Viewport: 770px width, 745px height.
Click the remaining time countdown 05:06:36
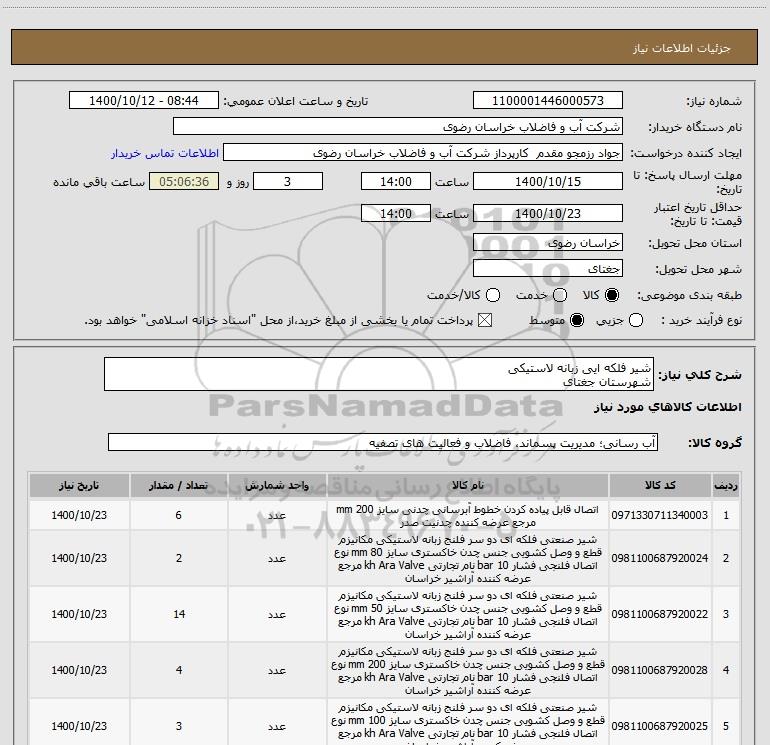[x=184, y=181]
